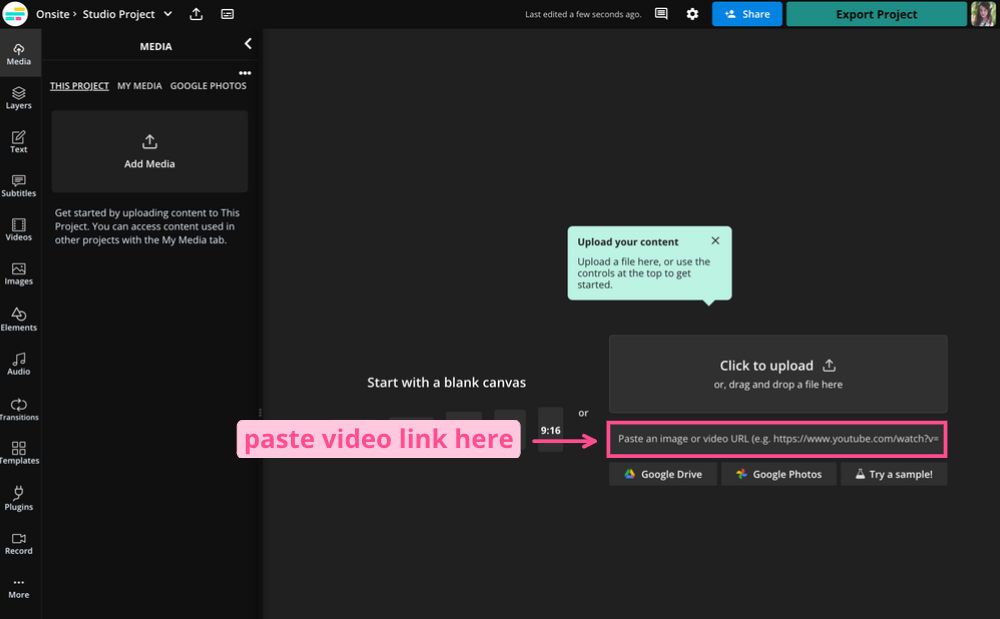Image resolution: width=1000 pixels, height=619 pixels.
Task: Start a screen recording with Record
Action: [x=19, y=543]
